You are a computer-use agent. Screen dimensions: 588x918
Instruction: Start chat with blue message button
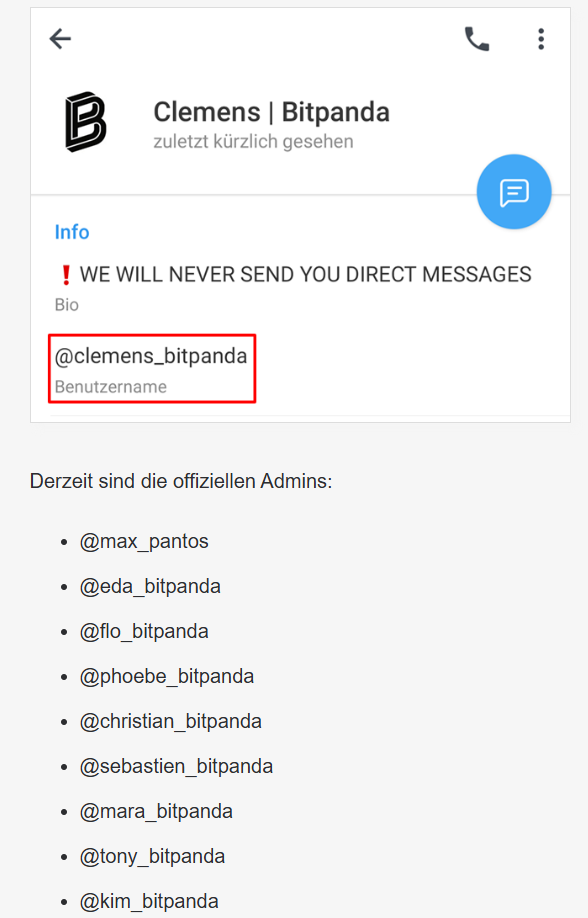coord(514,191)
